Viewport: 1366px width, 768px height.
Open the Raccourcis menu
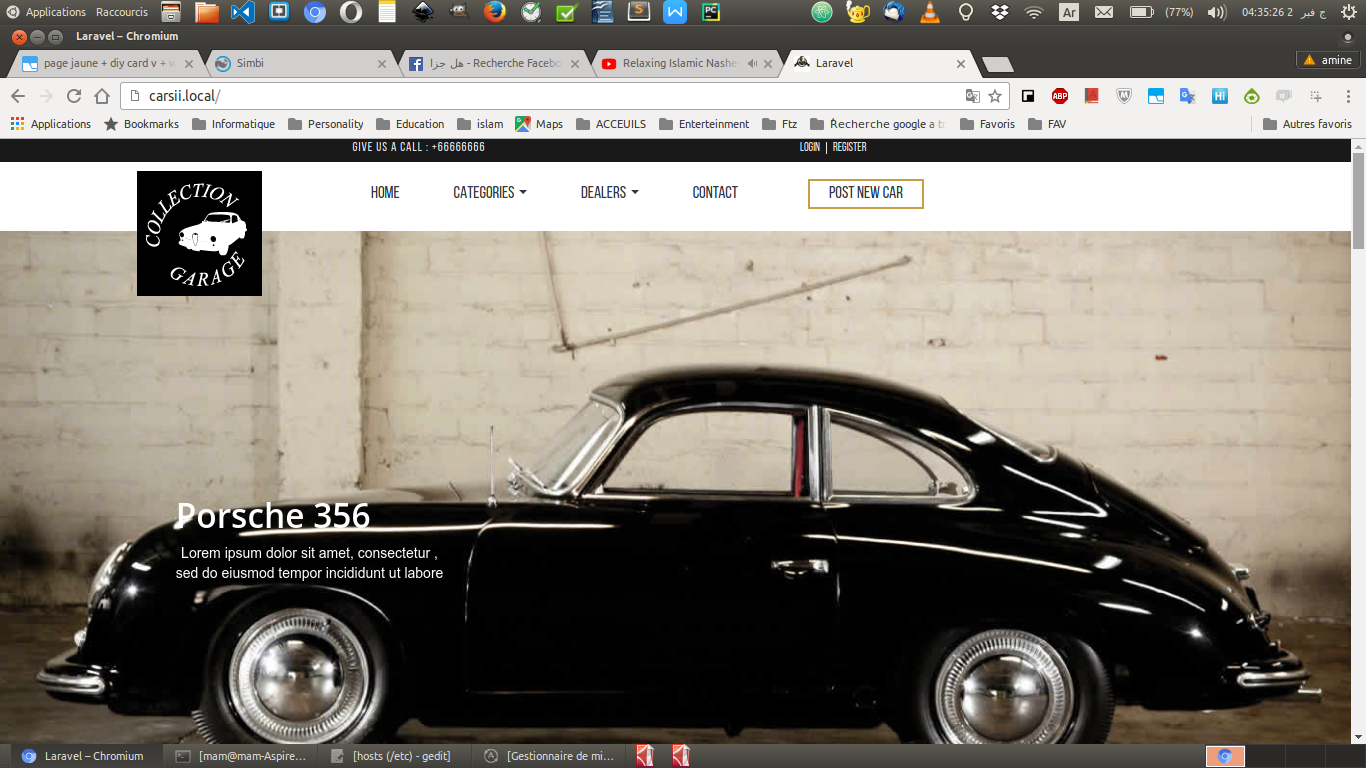(x=122, y=12)
